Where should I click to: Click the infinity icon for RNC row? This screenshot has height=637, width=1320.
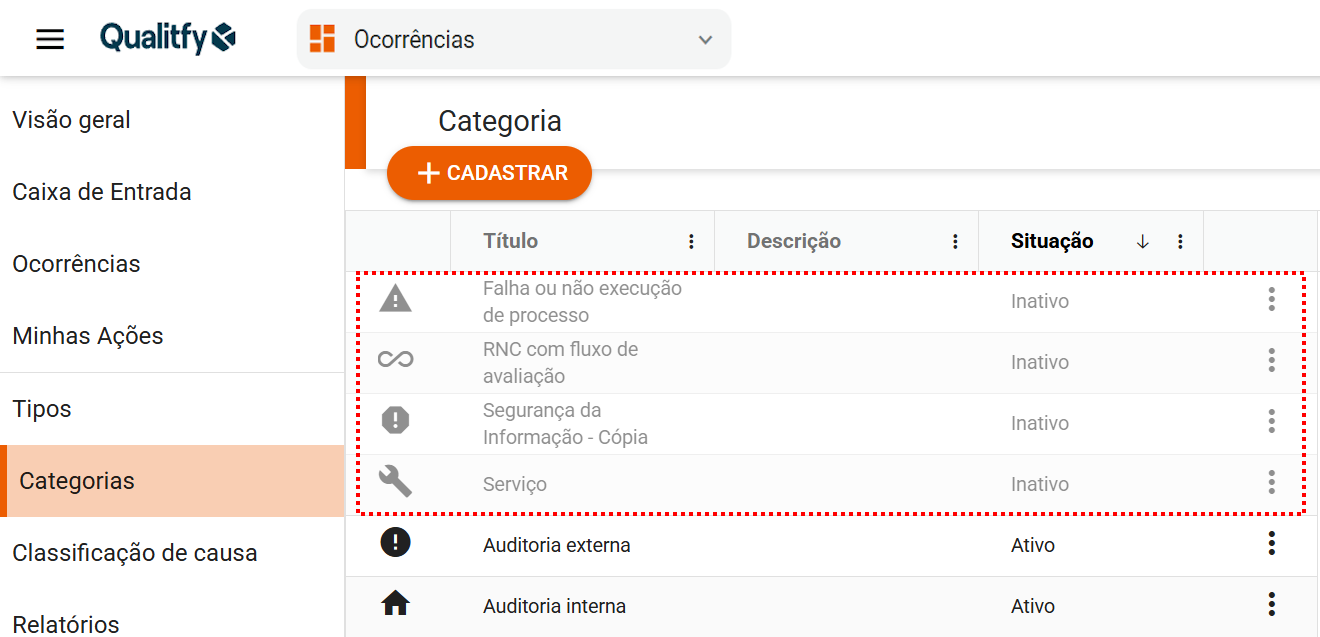coord(396,360)
